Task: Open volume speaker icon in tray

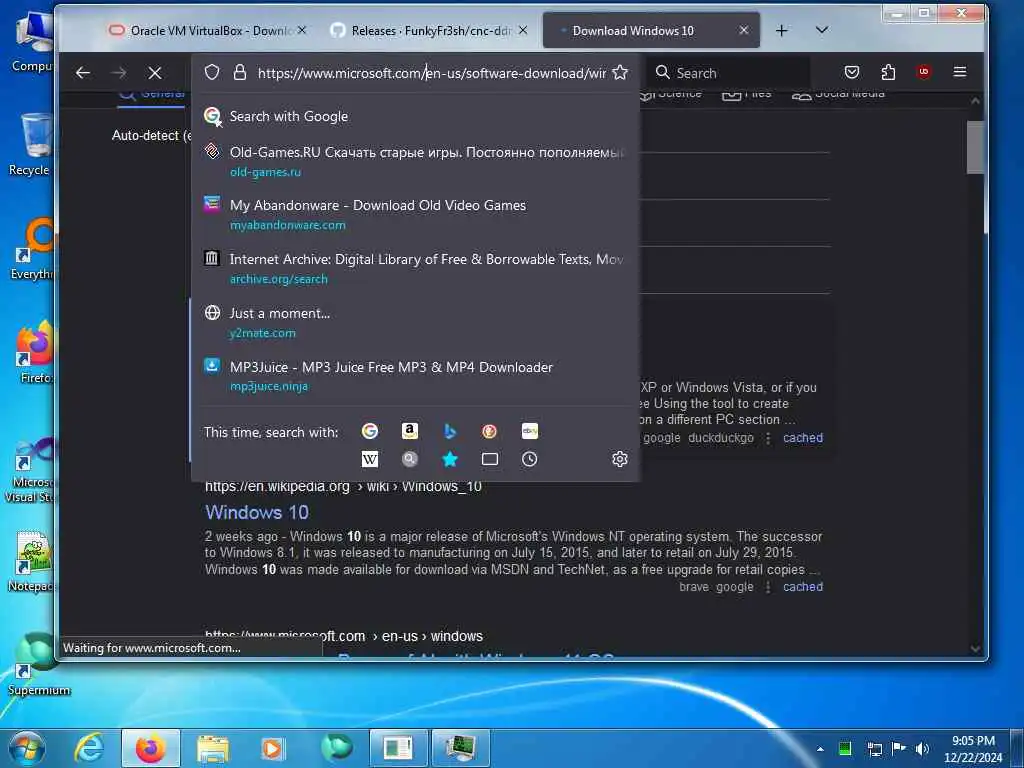Action: 922,749
